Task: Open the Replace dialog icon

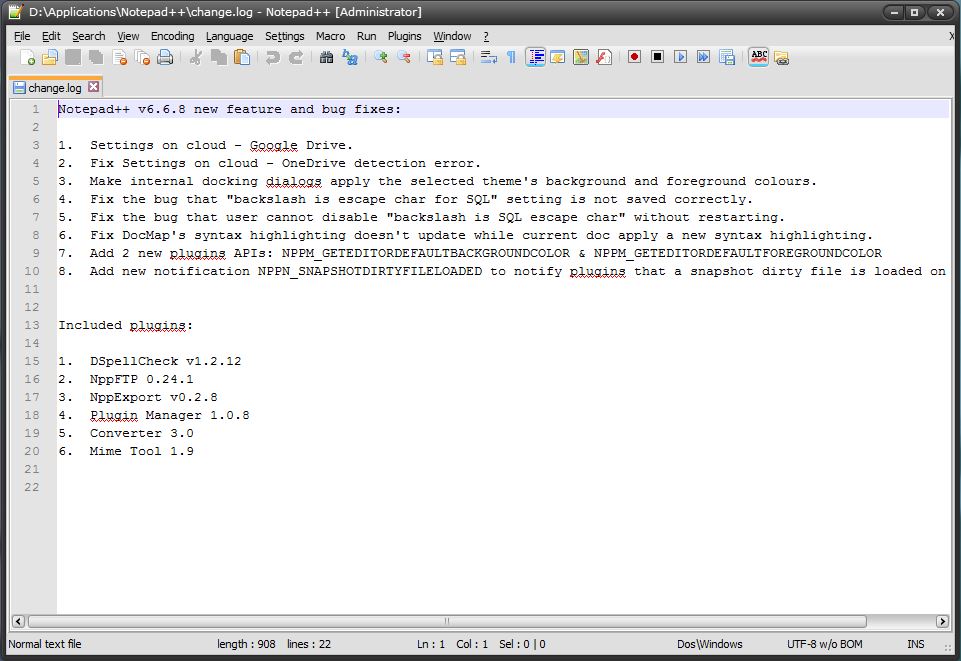Action: (350, 58)
